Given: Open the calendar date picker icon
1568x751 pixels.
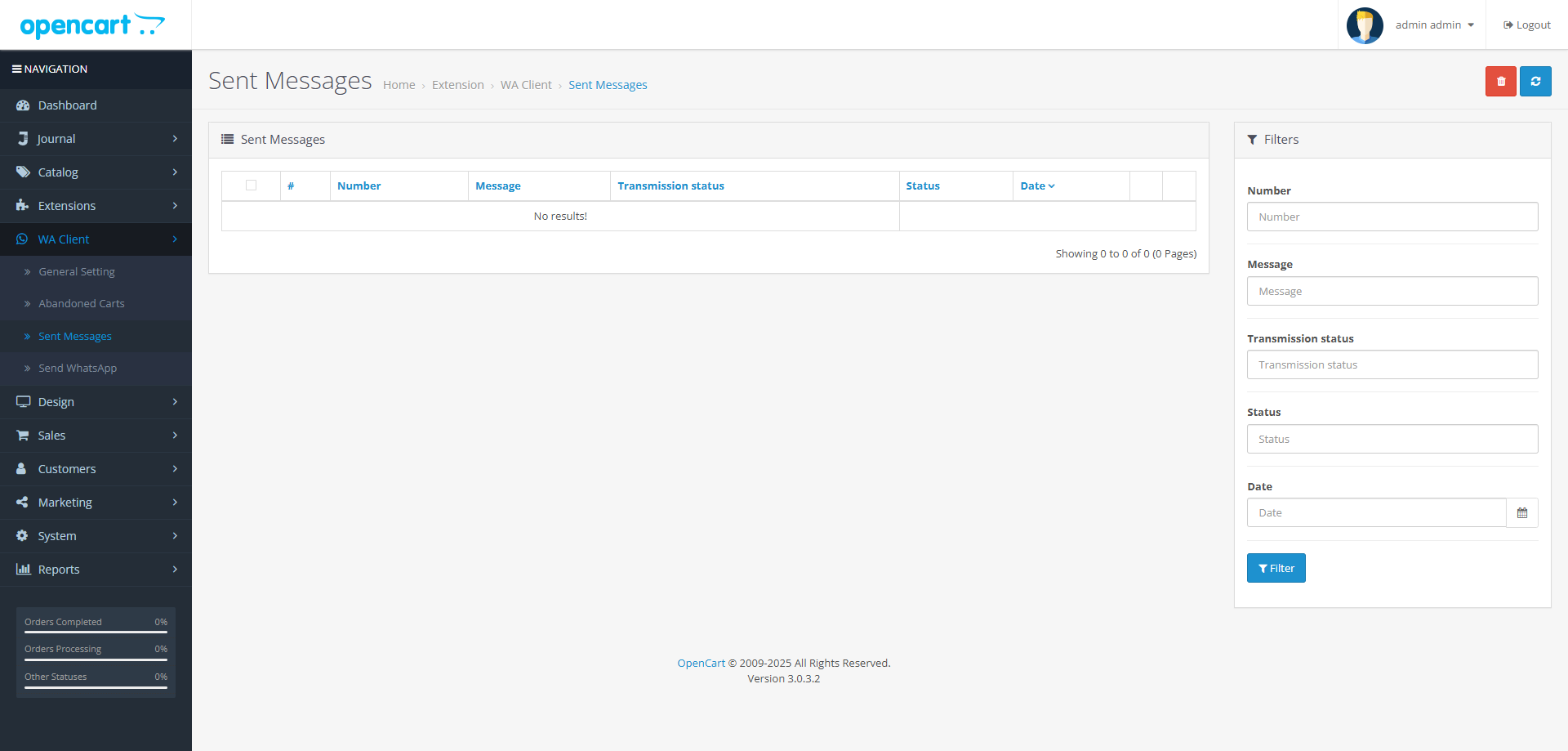Looking at the screenshot, I should tap(1522, 513).
